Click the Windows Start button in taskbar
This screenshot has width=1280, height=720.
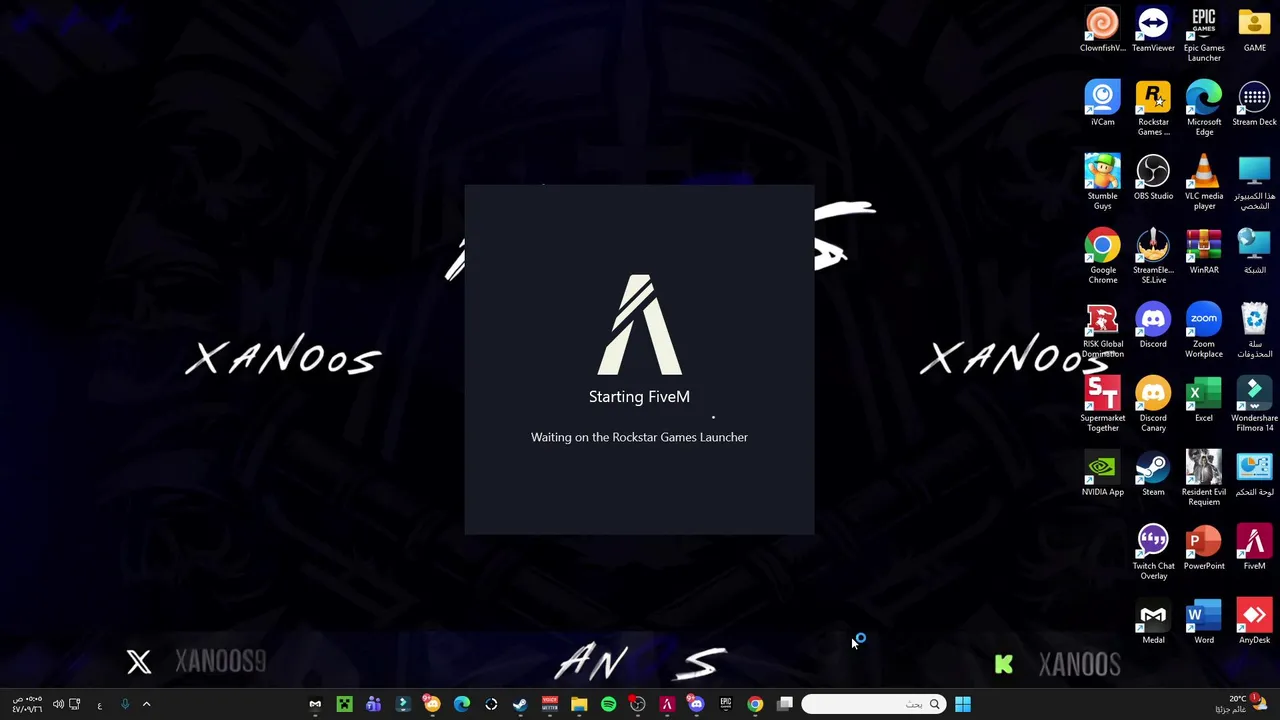tap(963, 704)
